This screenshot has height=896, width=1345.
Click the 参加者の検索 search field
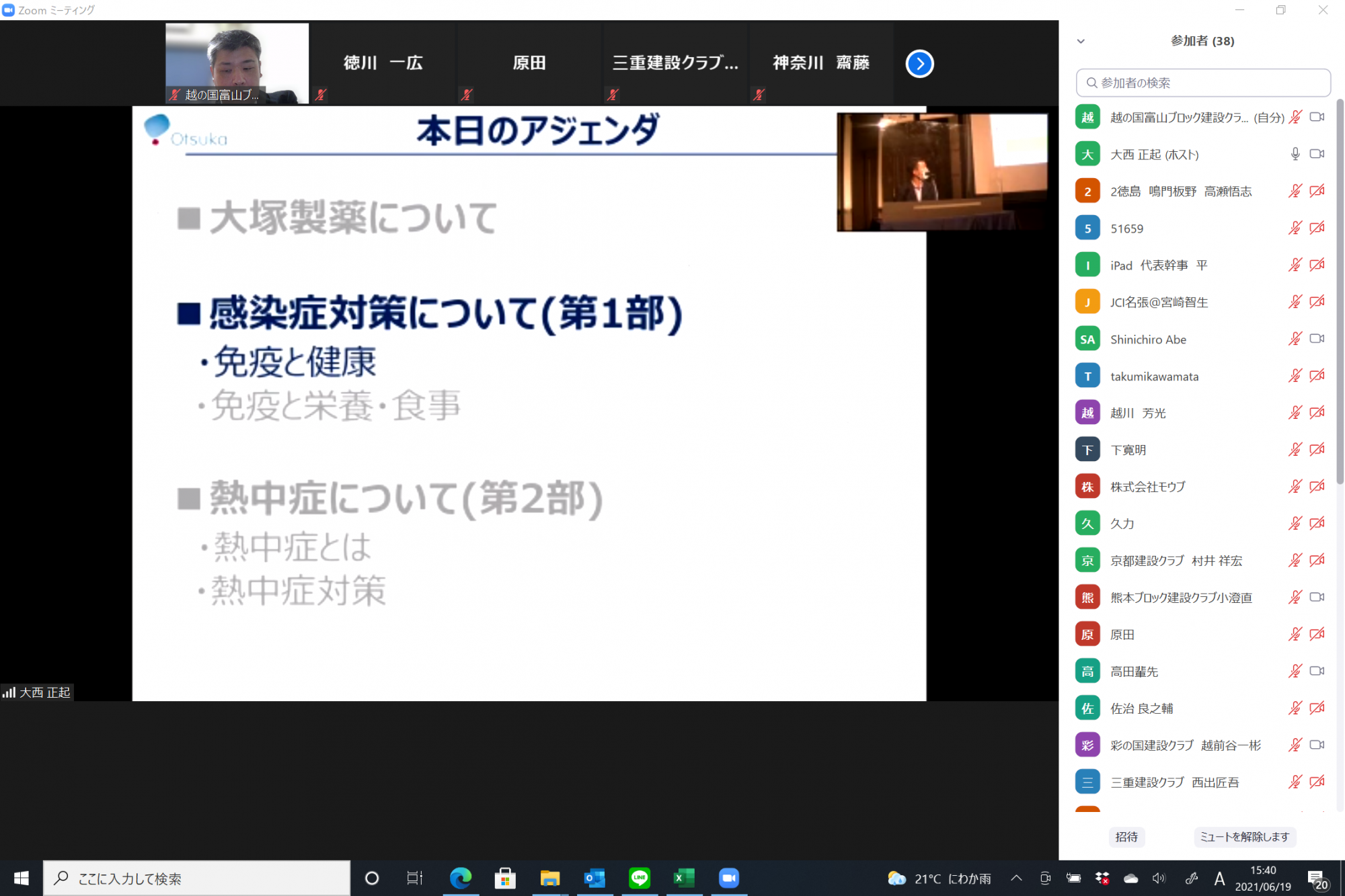(1204, 83)
